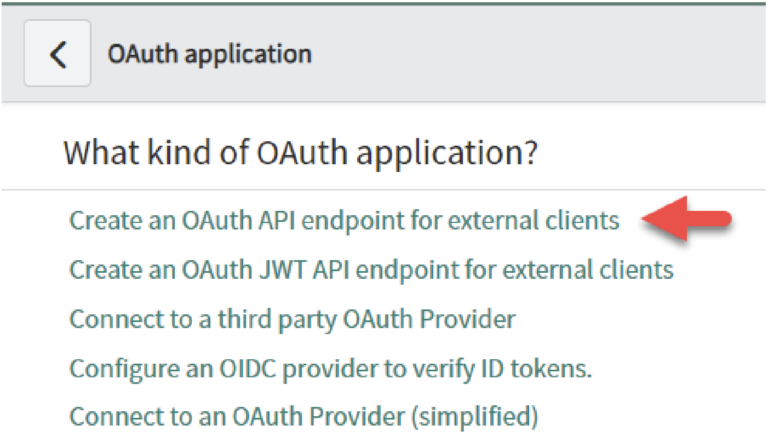Choose the OIDC provider configuration option
Viewport: 768px width, 448px height.
[x=330, y=368]
